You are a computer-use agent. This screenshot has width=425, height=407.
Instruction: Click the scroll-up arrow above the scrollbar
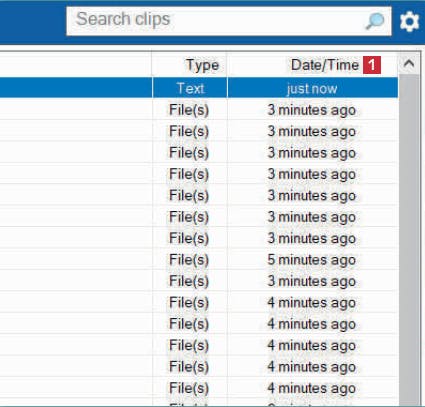click(x=409, y=63)
